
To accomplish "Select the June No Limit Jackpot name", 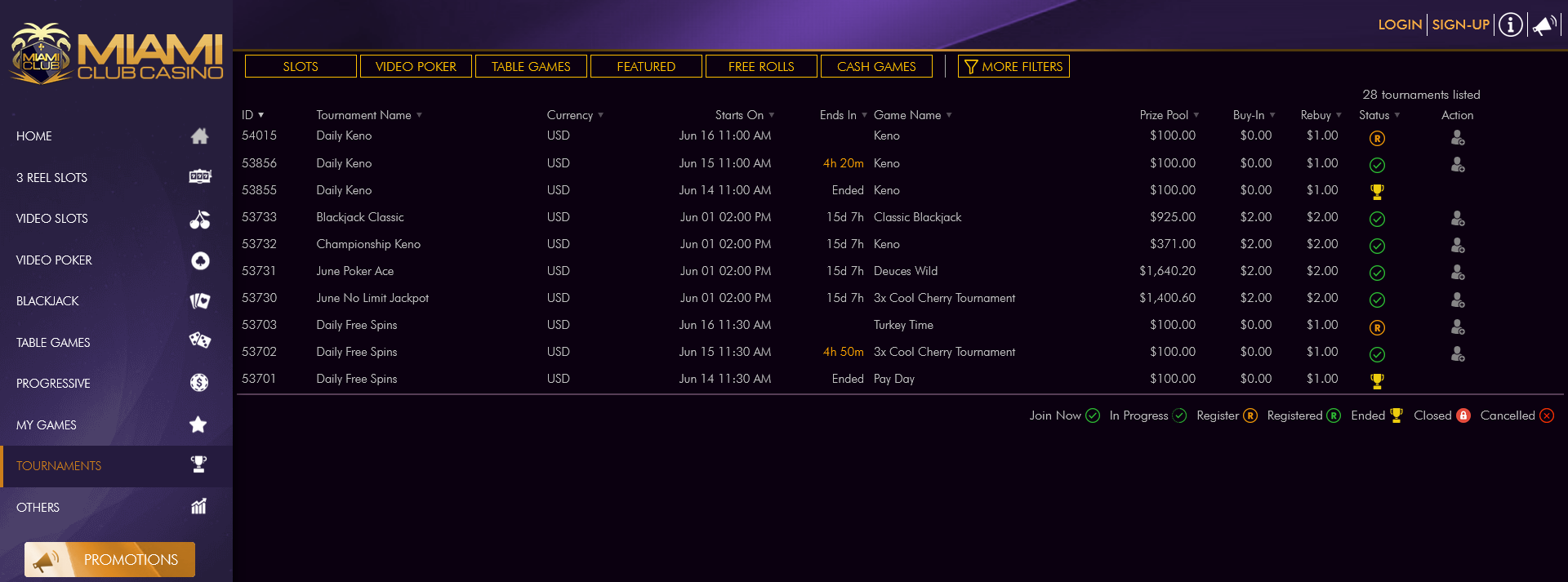I will pyautogui.click(x=372, y=298).
